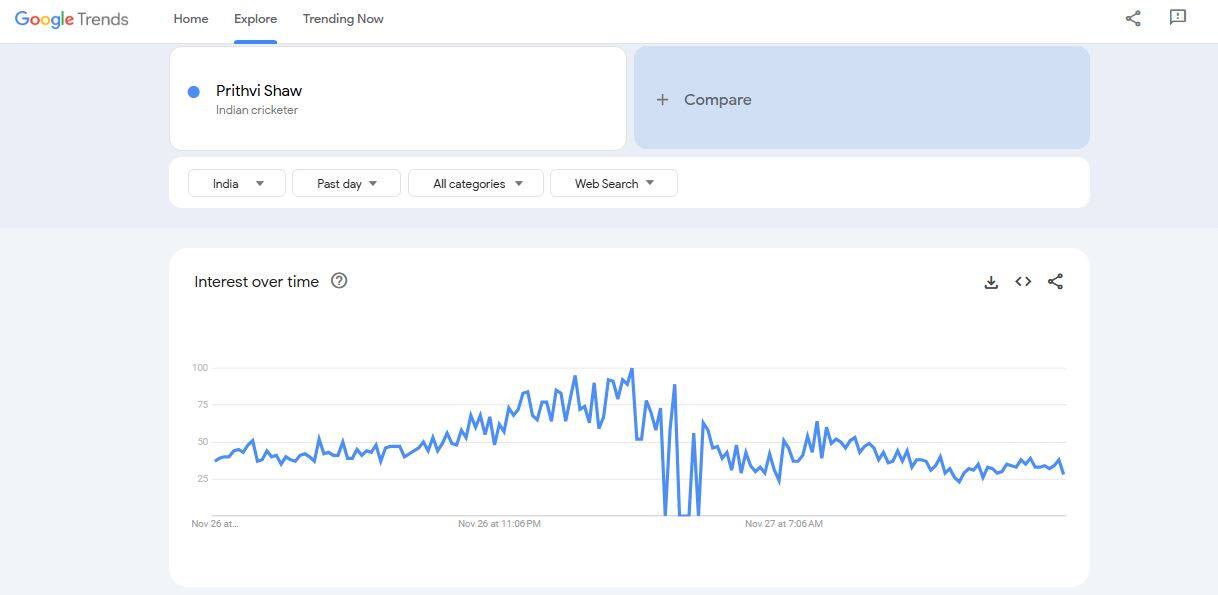The height and width of the screenshot is (595, 1218).
Task: Click the share icon in top header
Action: coord(1133,18)
